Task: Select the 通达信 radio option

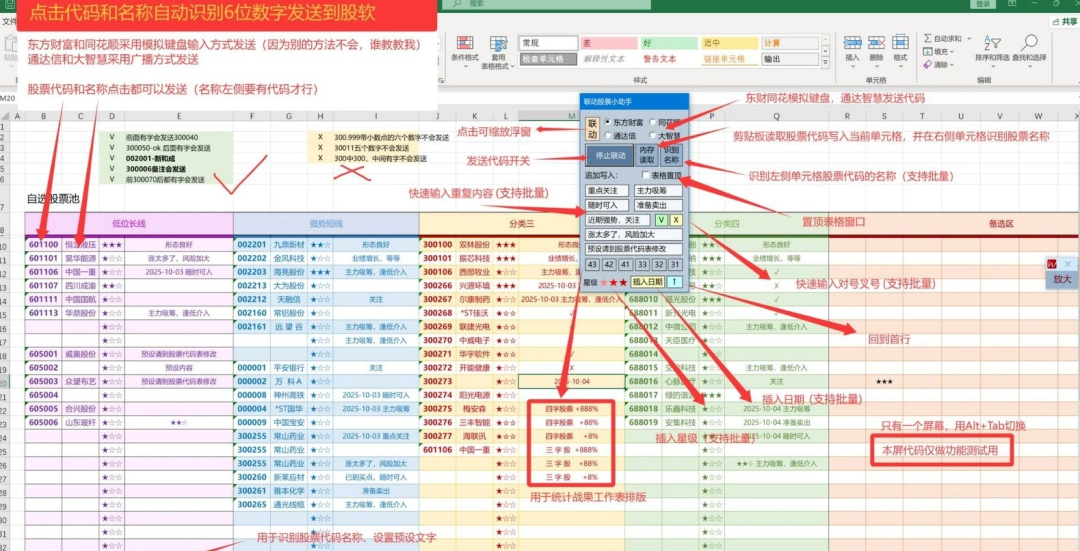Action: pos(608,136)
